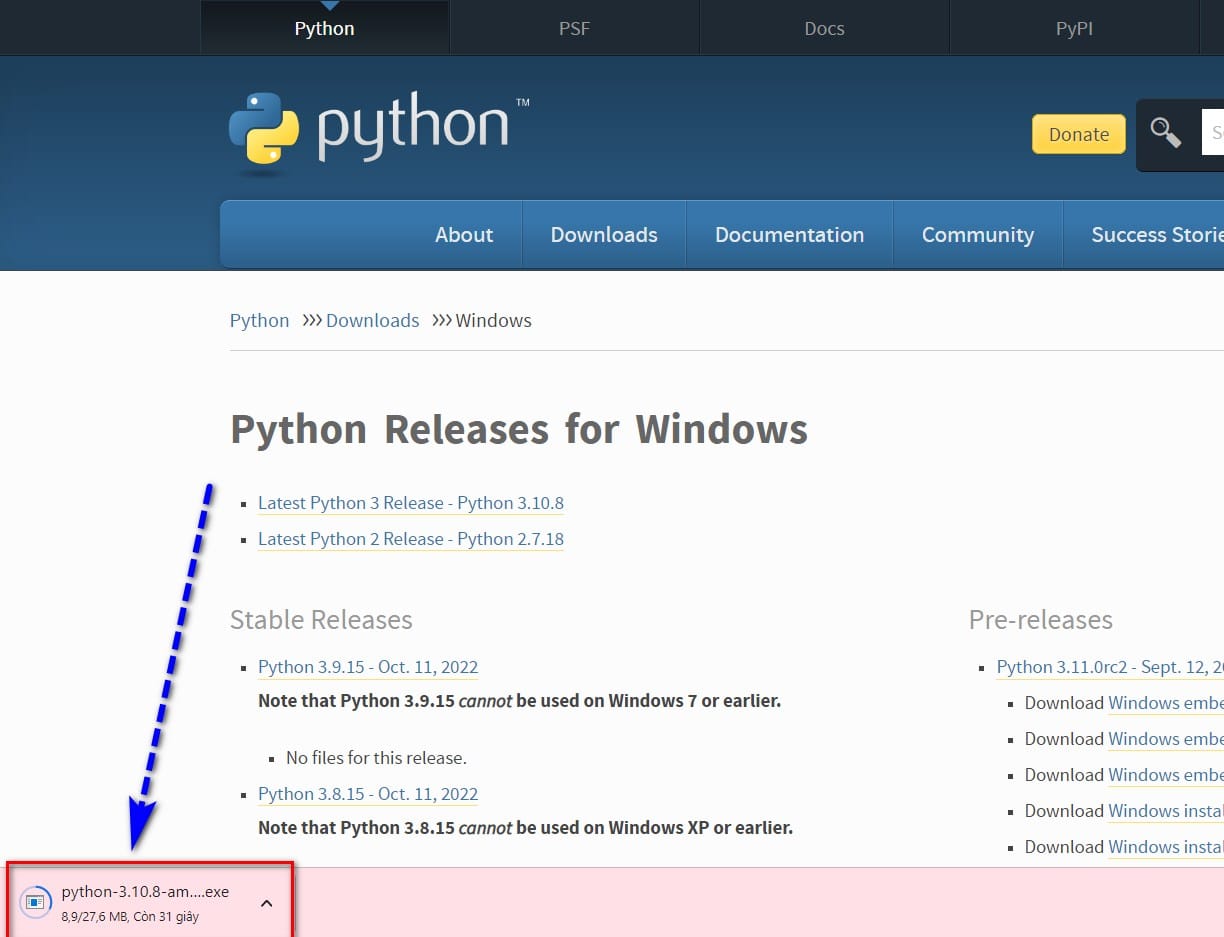Open the Community menu

(x=977, y=235)
